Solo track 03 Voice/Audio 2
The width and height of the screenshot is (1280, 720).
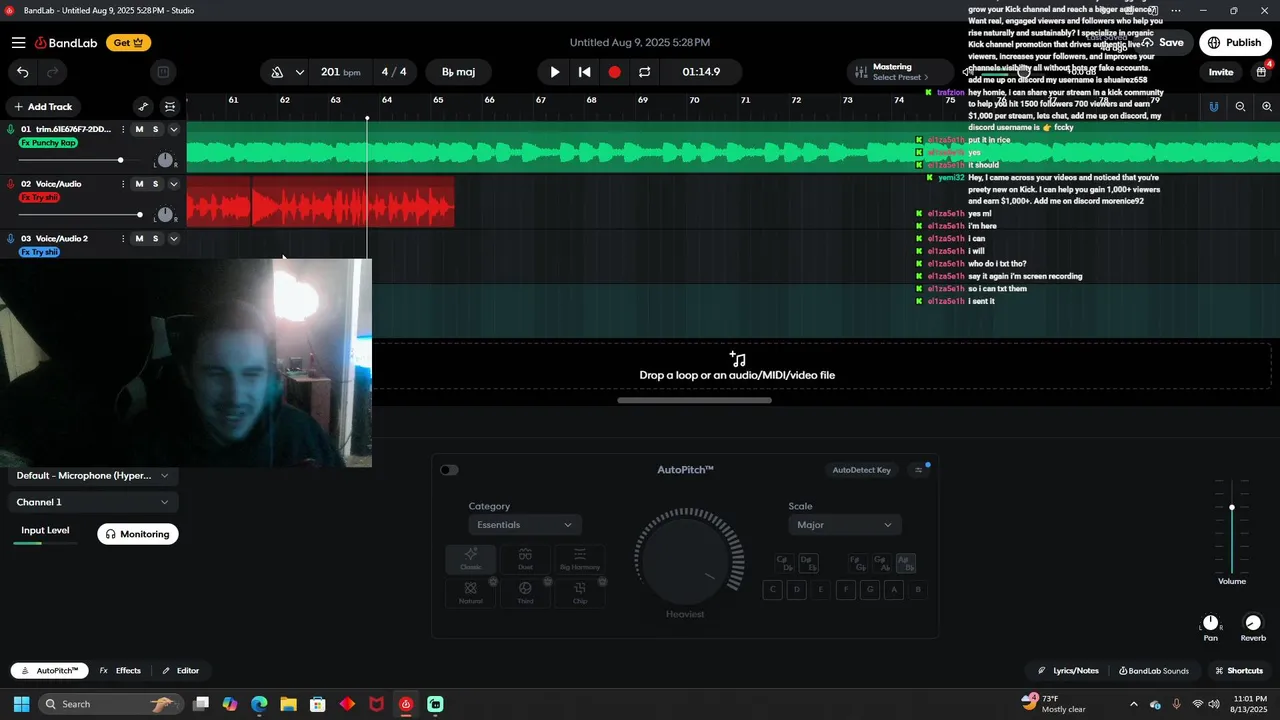(155, 238)
